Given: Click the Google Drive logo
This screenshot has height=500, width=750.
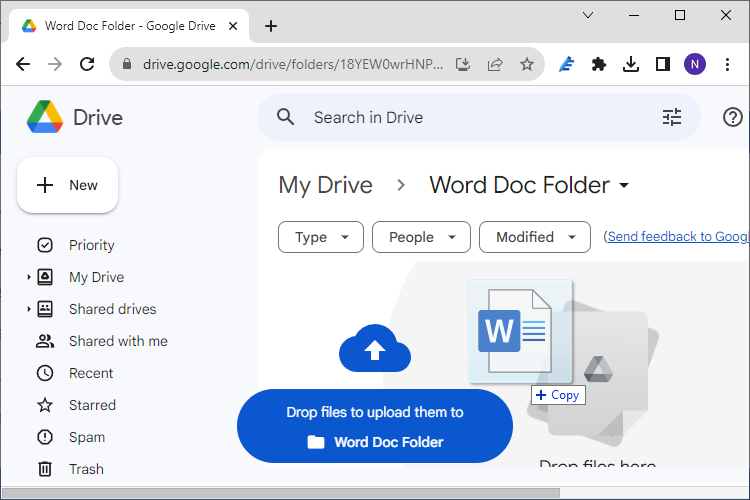Looking at the screenshot, I should pyautogui.click(x=45, y=118).
